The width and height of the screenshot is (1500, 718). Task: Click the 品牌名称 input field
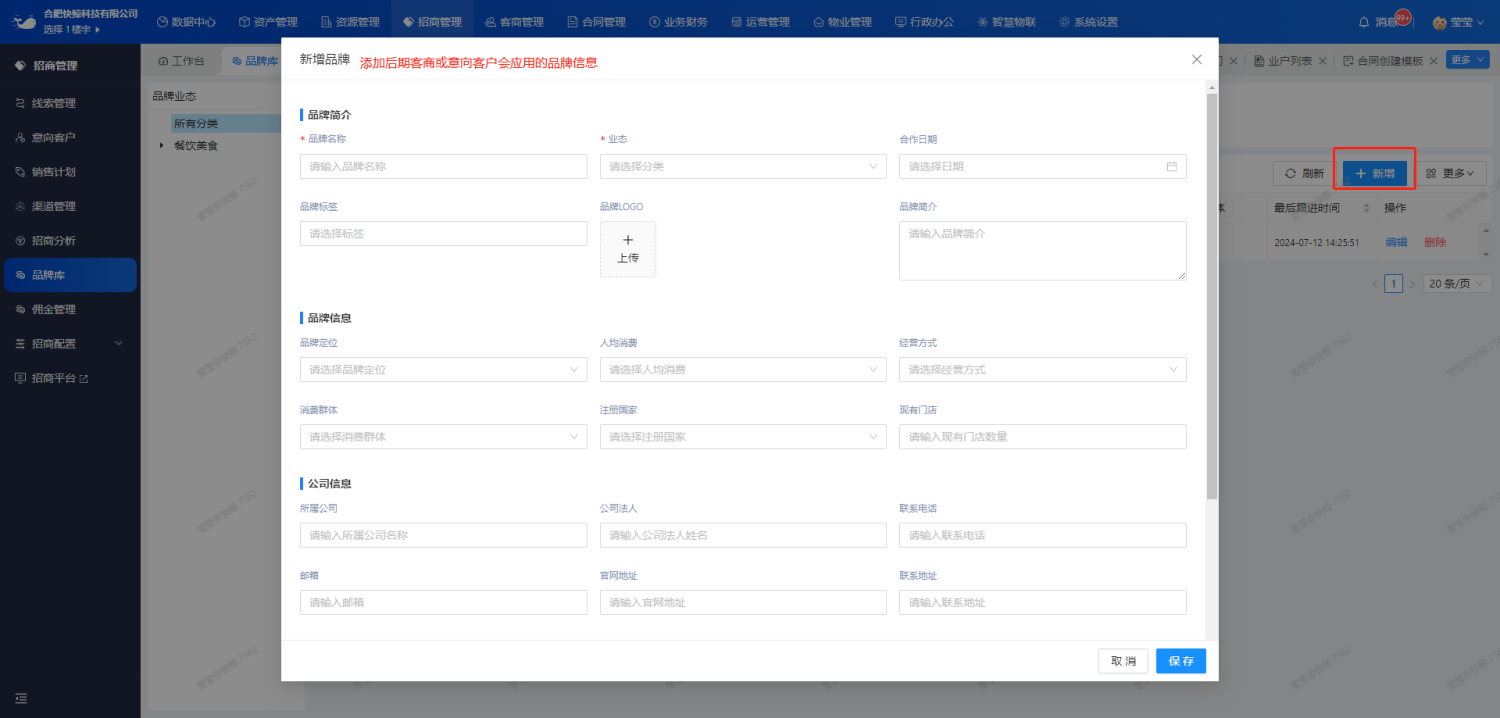pos(443,167)
